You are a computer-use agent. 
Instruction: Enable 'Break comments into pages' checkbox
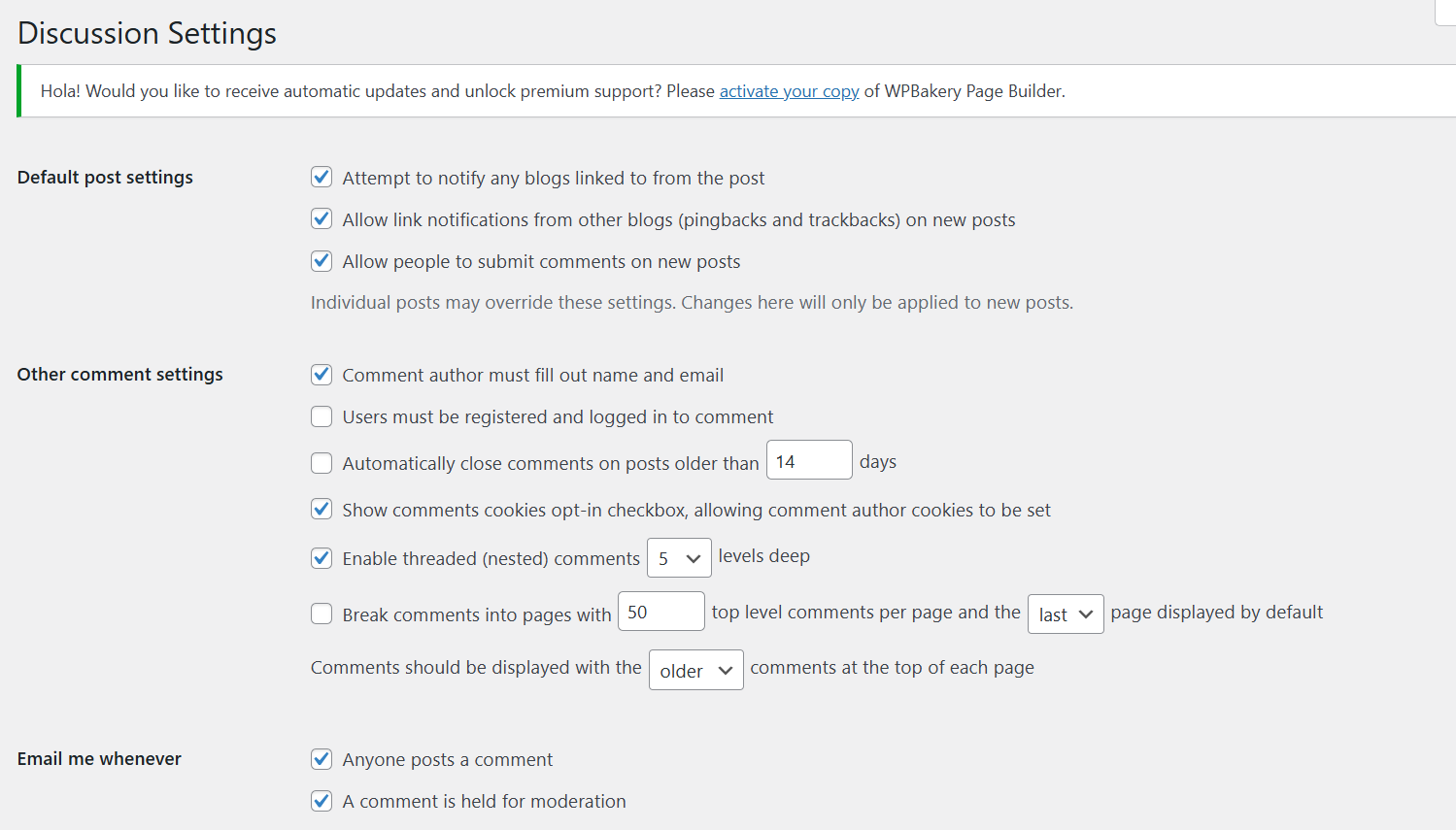[x=322, y=614]
